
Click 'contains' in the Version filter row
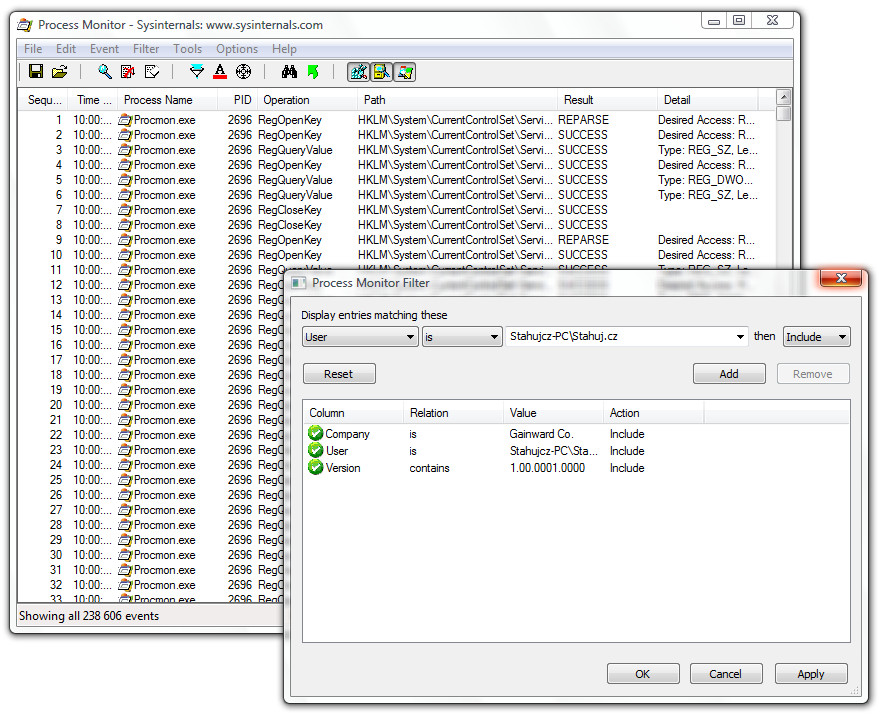(x=430, y=468)
